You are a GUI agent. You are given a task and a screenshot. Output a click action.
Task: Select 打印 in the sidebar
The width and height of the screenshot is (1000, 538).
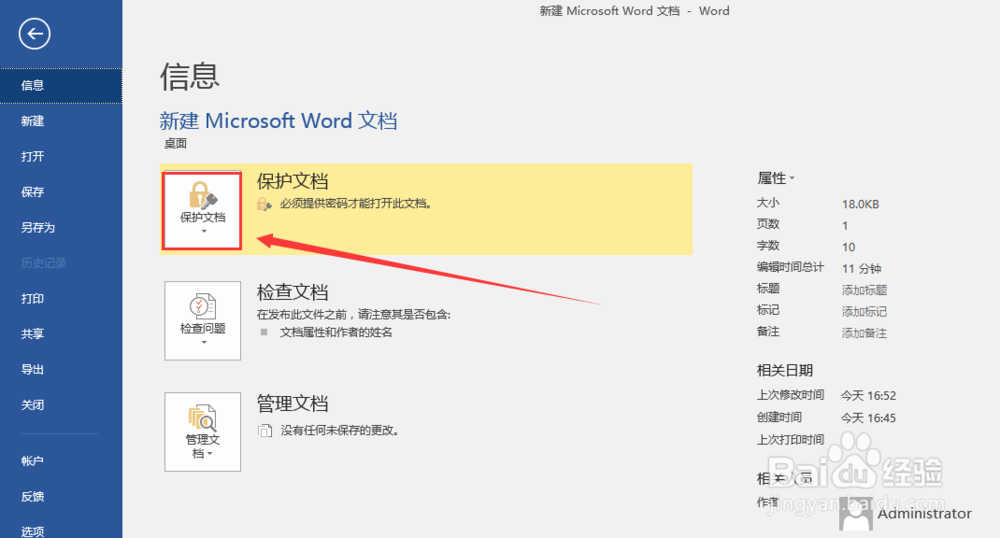[x=61, y=298]
